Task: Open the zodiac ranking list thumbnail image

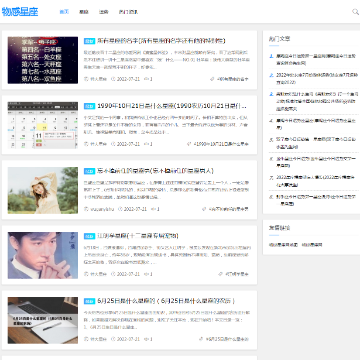Action: point(43,60)
